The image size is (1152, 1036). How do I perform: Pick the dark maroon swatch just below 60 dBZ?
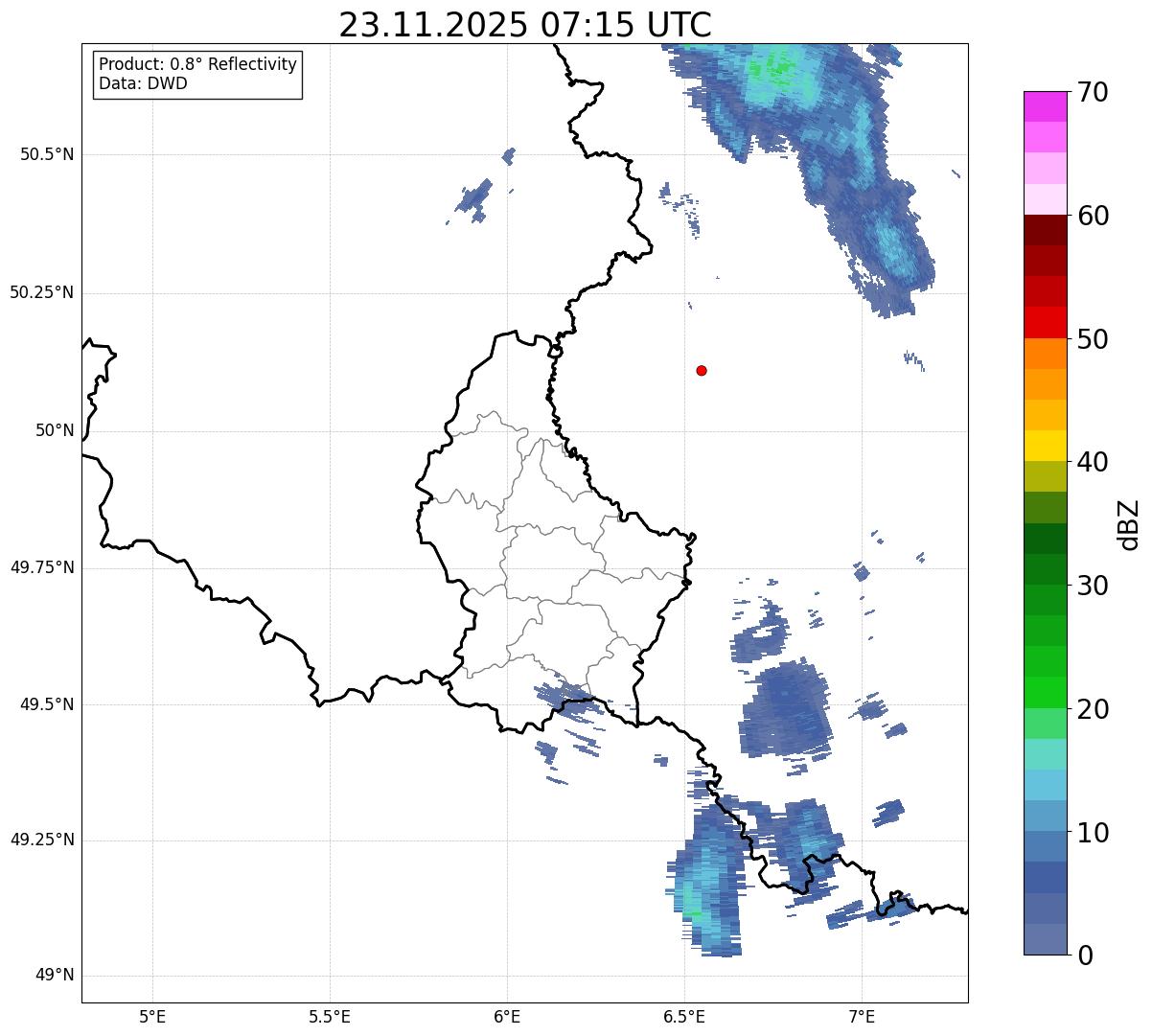coord(1046,230)
